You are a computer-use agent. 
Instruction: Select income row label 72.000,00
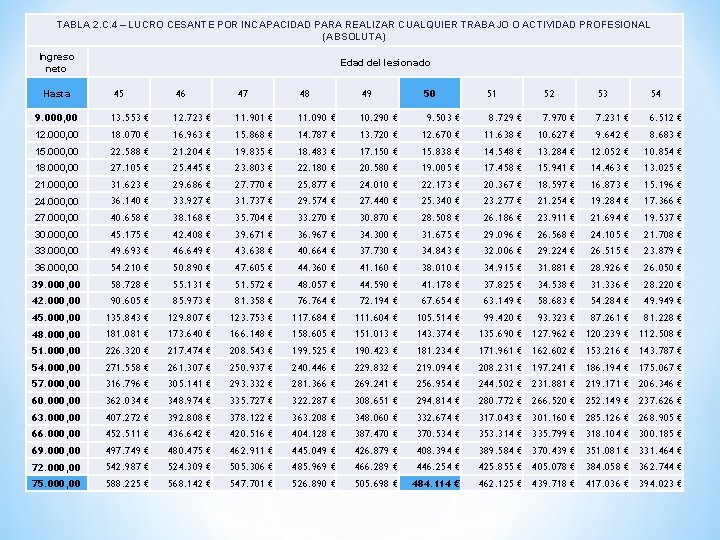(56, 467)
